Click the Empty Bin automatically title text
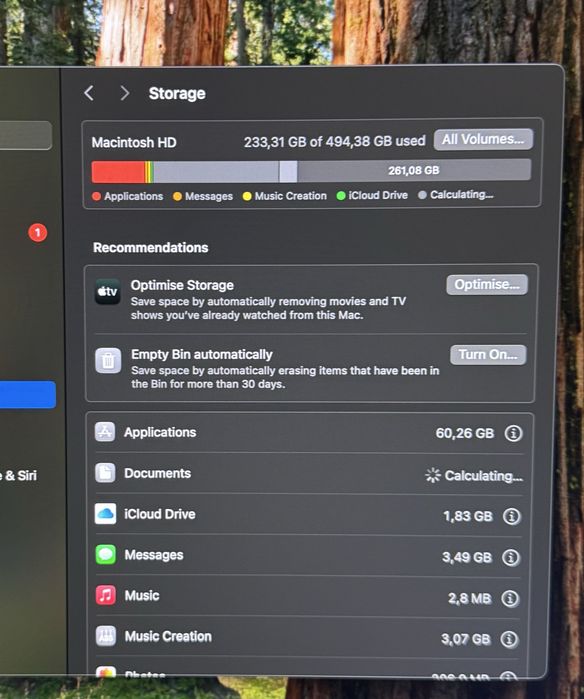584x699 pixels. pyautogui.click(x=202, y=354)
